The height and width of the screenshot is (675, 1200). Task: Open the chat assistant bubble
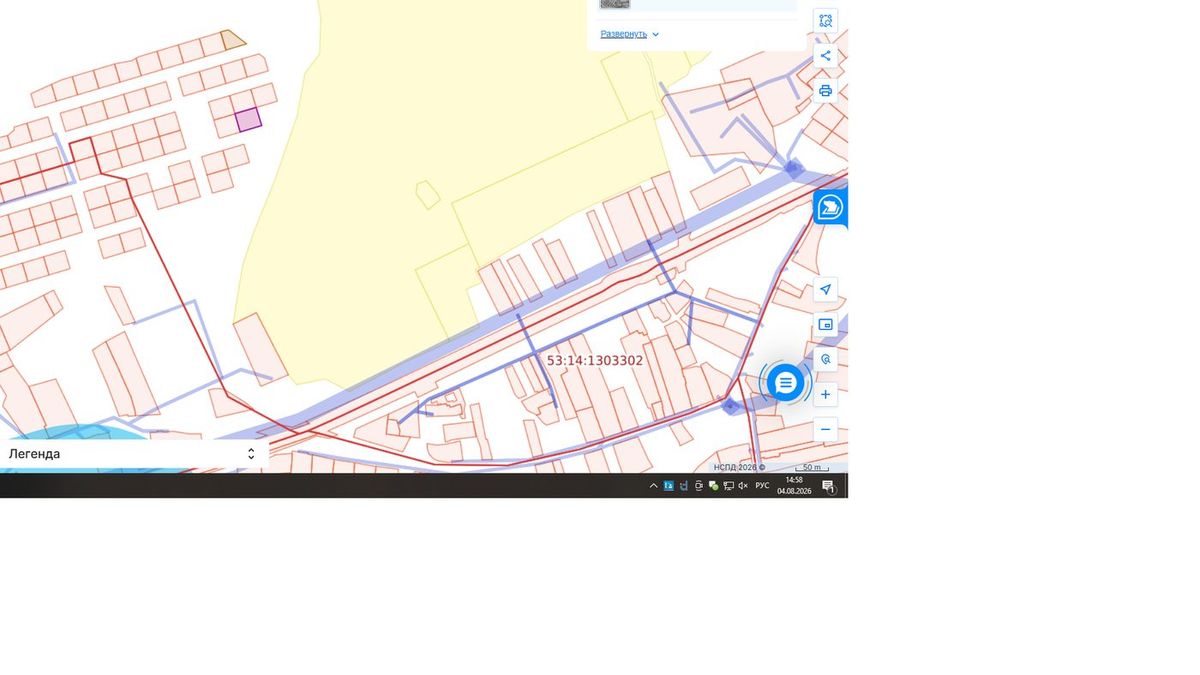(x=785, y=382)
